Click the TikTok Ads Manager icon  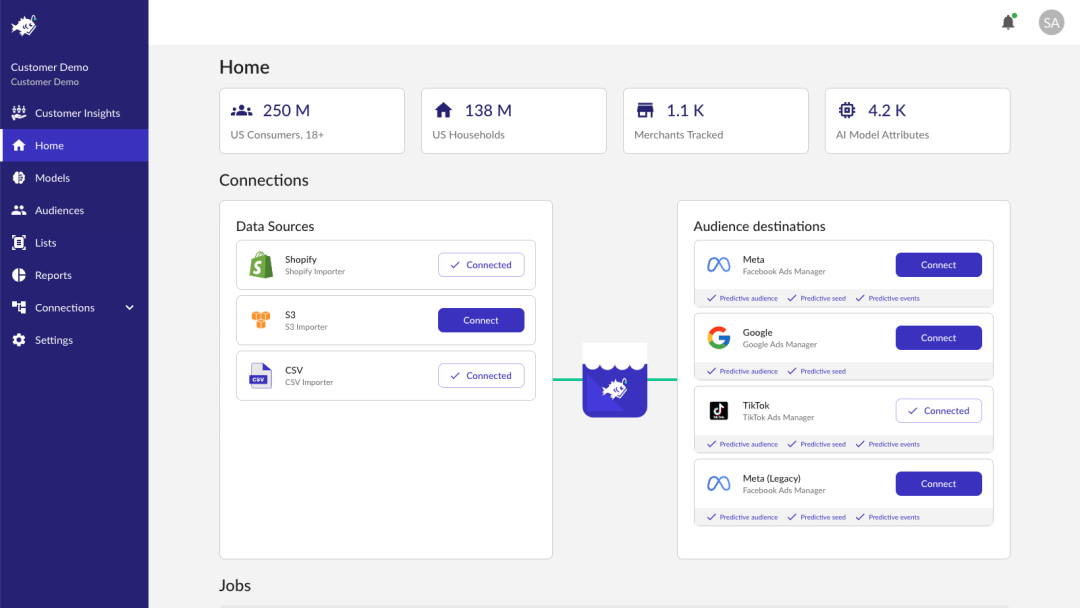click(x=718, y=410)
